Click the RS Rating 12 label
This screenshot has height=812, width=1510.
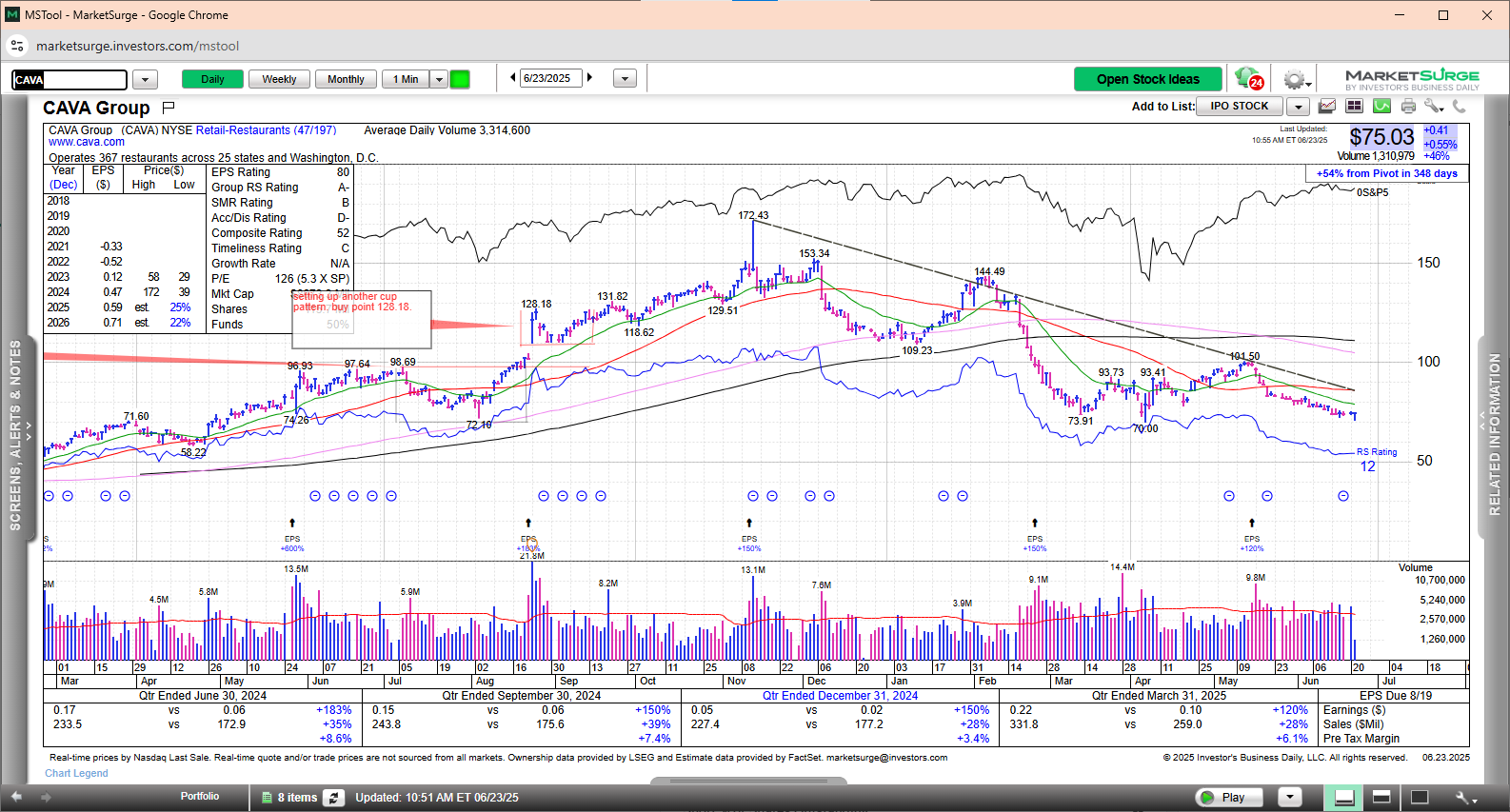coord(1376,460)
